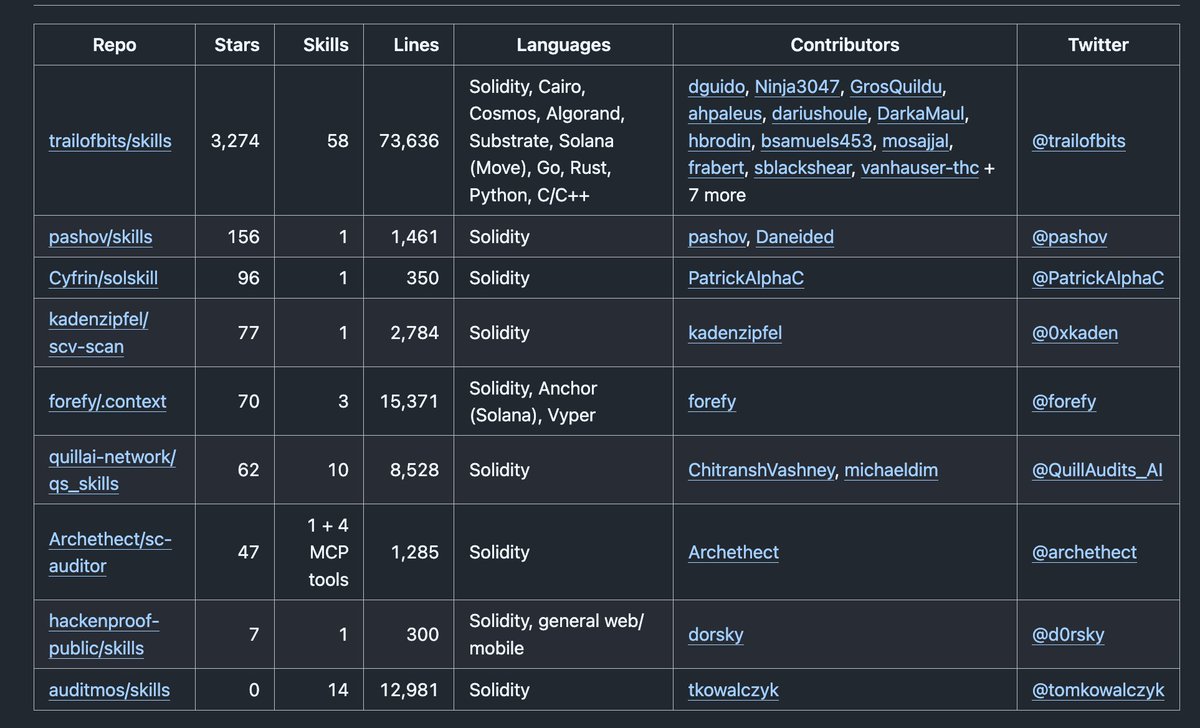This screenshot has height=728, width=1200.
Task: Open the @forefy Twitter link
Action: pyautogui.click(x=1065, y=401)
